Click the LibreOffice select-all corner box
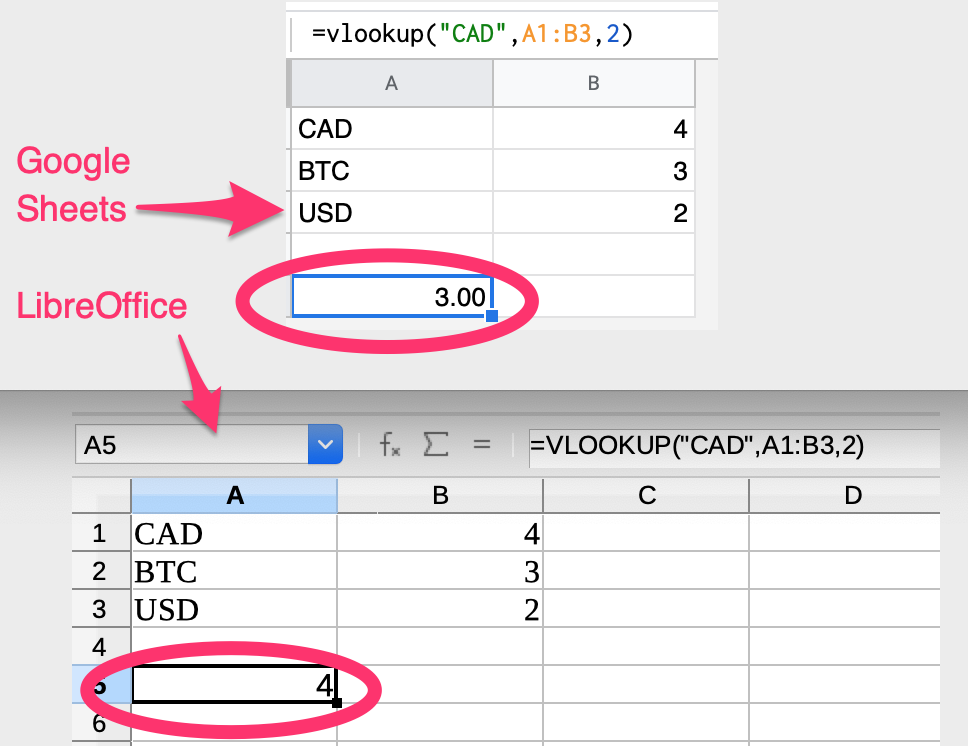Viewport: 968px width, 746px height. tap(101, 495)
